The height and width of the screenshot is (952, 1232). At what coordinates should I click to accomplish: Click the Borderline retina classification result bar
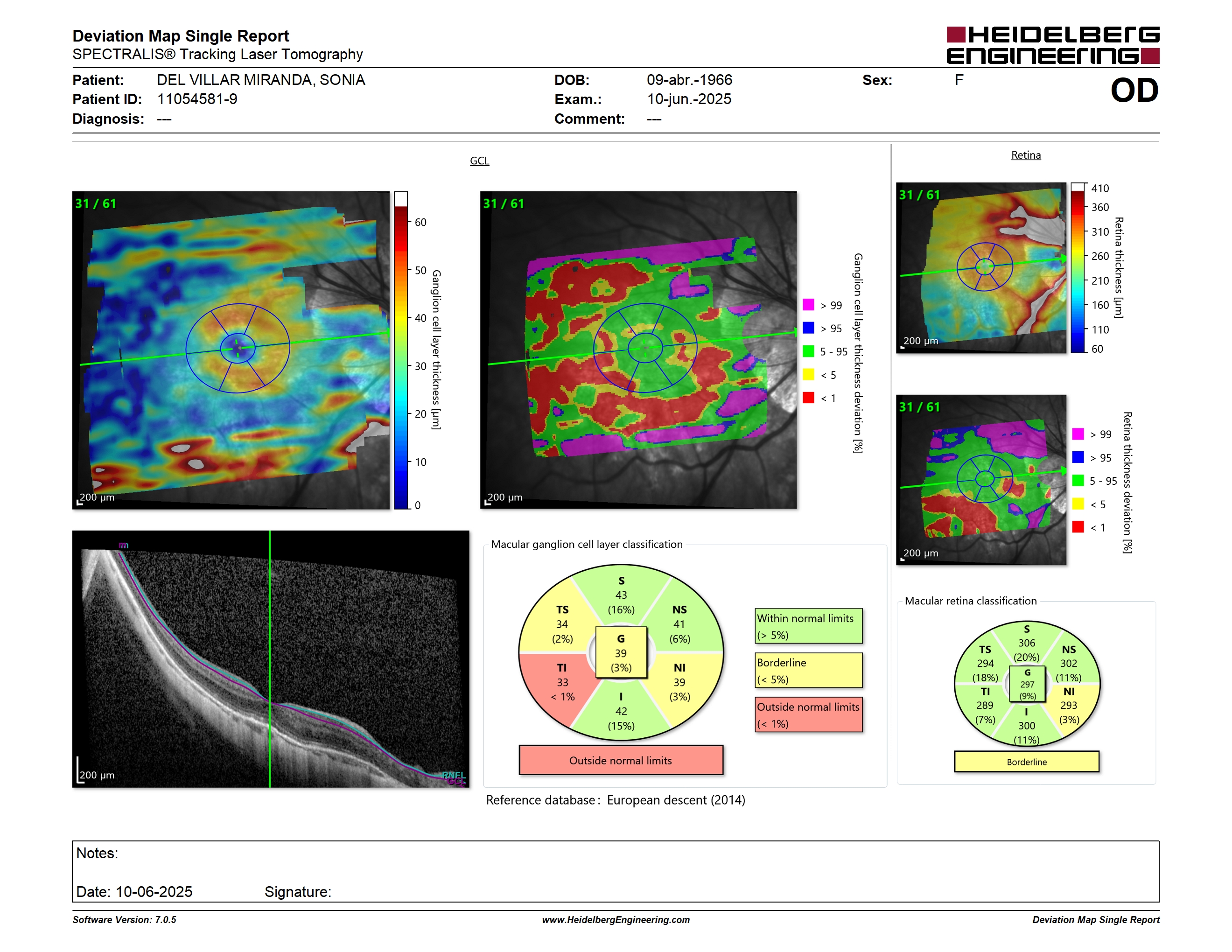click(1026, 762)
